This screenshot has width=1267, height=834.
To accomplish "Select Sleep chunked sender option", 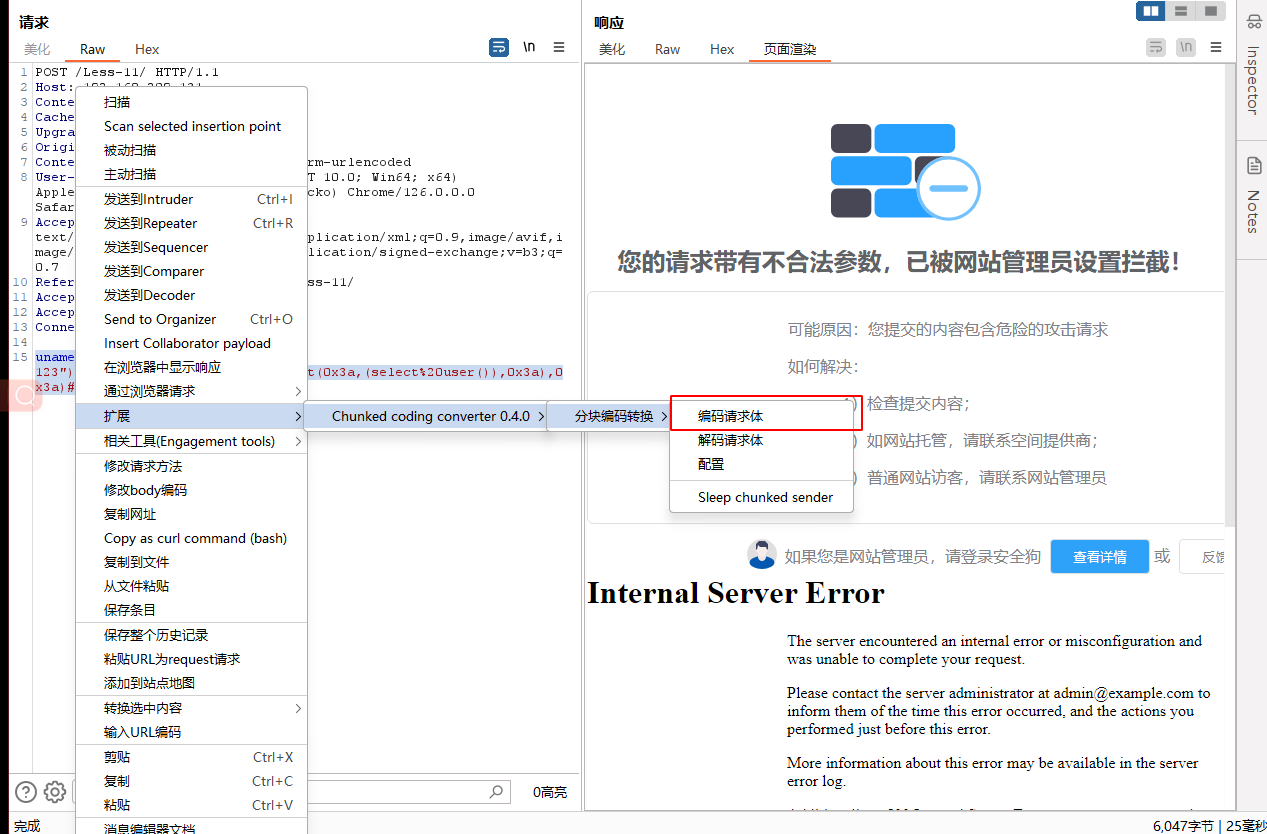I will coord(765,497).
